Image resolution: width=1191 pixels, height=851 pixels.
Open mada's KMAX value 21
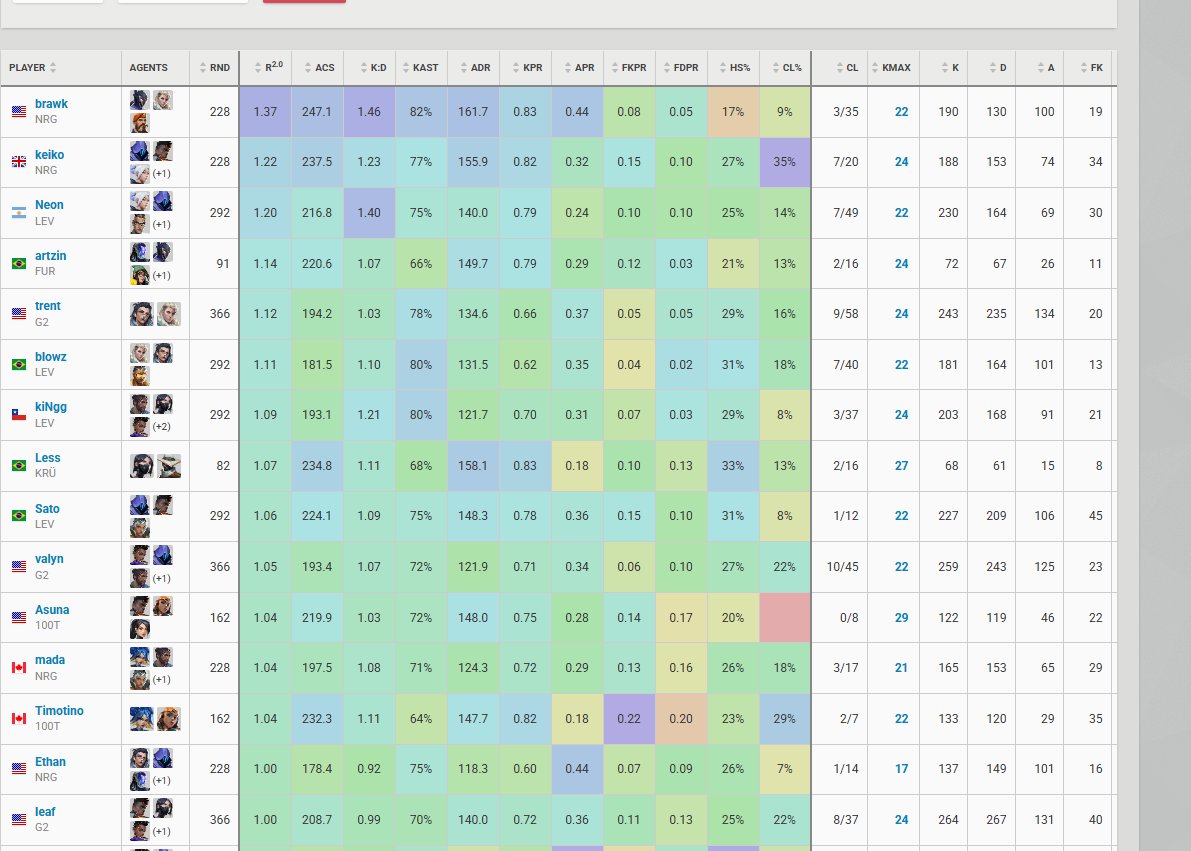tap(901, 668)
